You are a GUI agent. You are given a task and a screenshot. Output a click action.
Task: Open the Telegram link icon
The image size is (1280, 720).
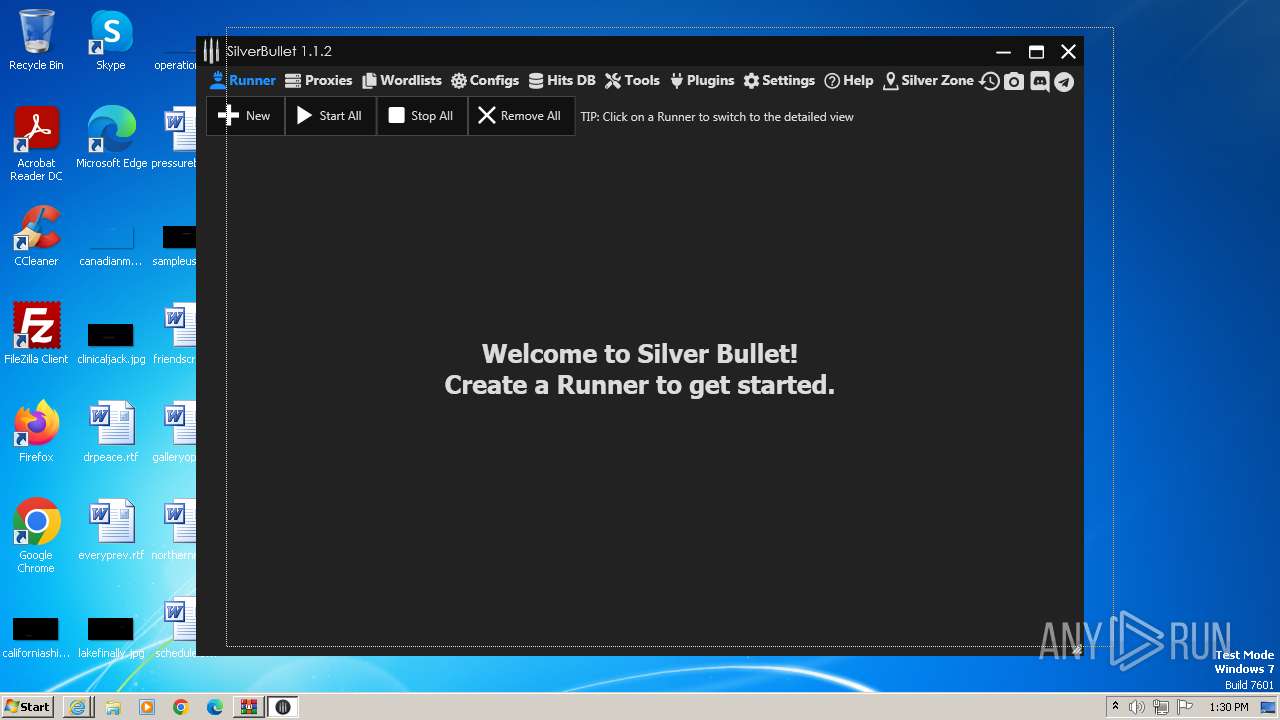tap(1064, 82)
